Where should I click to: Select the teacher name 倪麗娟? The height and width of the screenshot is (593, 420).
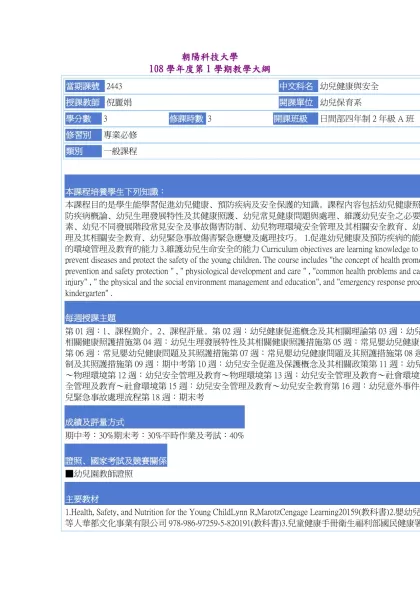119,102
